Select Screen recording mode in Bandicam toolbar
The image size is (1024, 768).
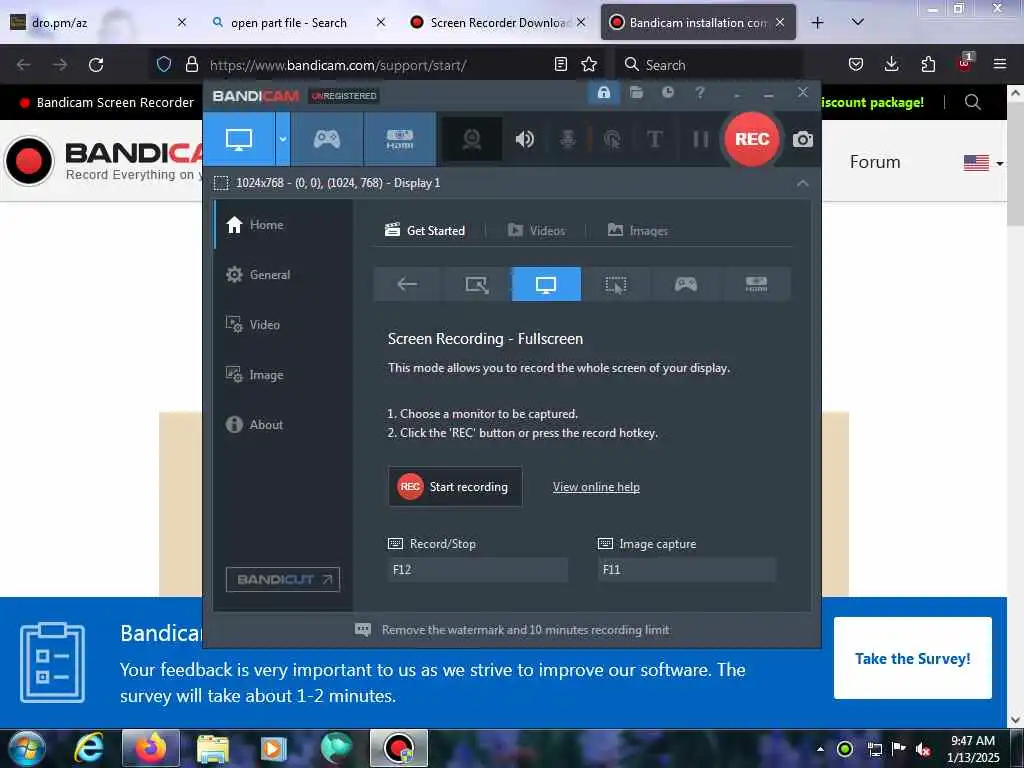click(x=238, y=139)
